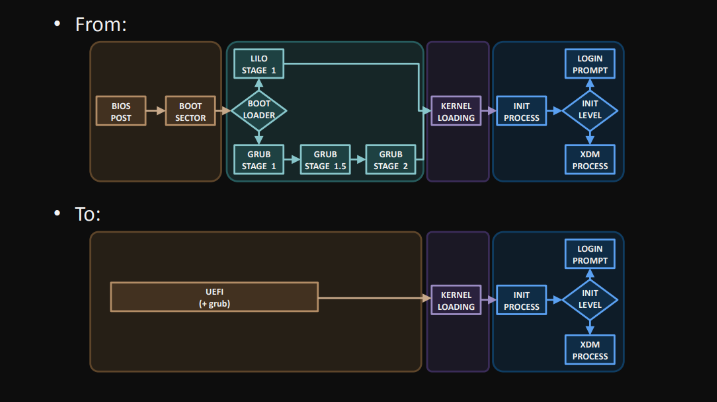This screenshot has height=402, width=717.
Task: Click INIT PROCESS in To diagram
Action: pyautogui.click(x=521, y=300)
